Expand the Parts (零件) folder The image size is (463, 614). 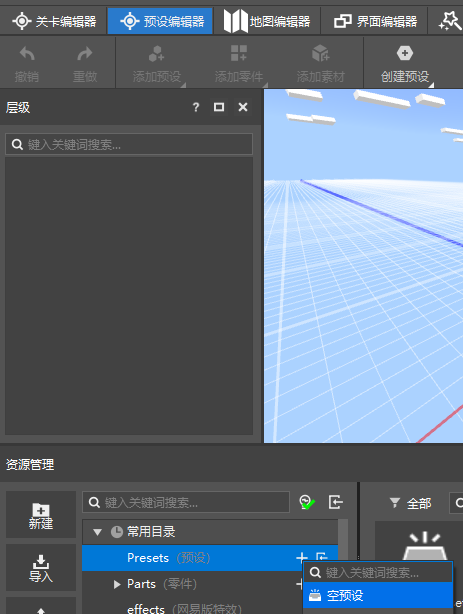pyautogui.click(x=117, y=584)
